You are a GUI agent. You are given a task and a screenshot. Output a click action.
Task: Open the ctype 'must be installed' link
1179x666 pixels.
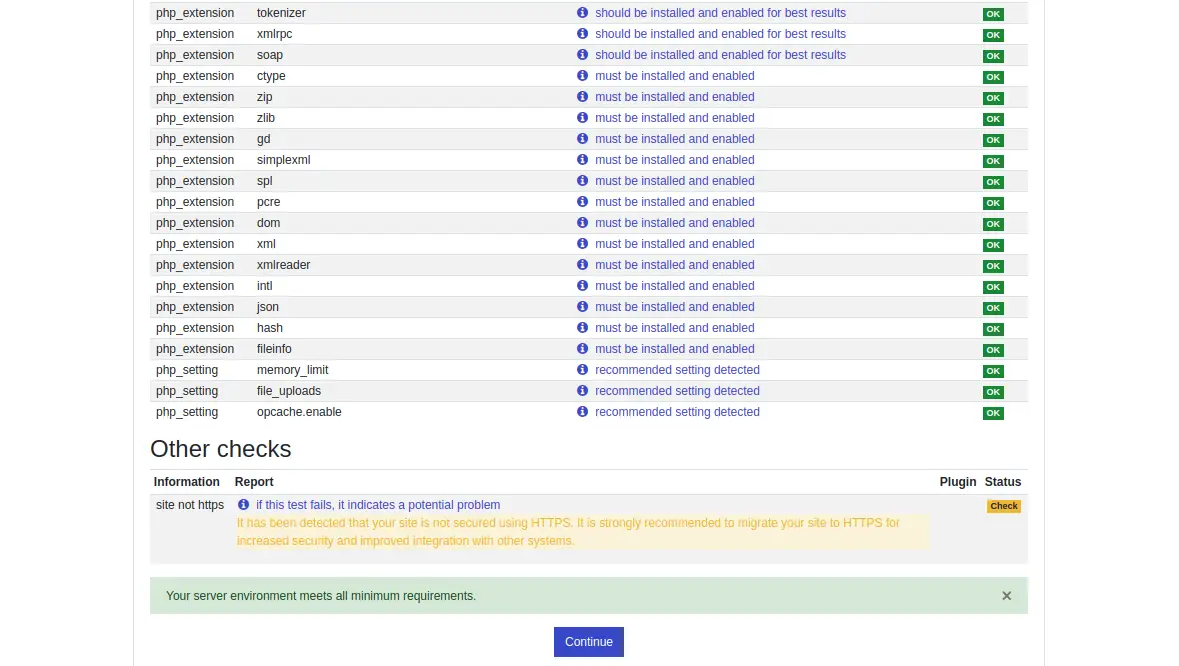674,76
